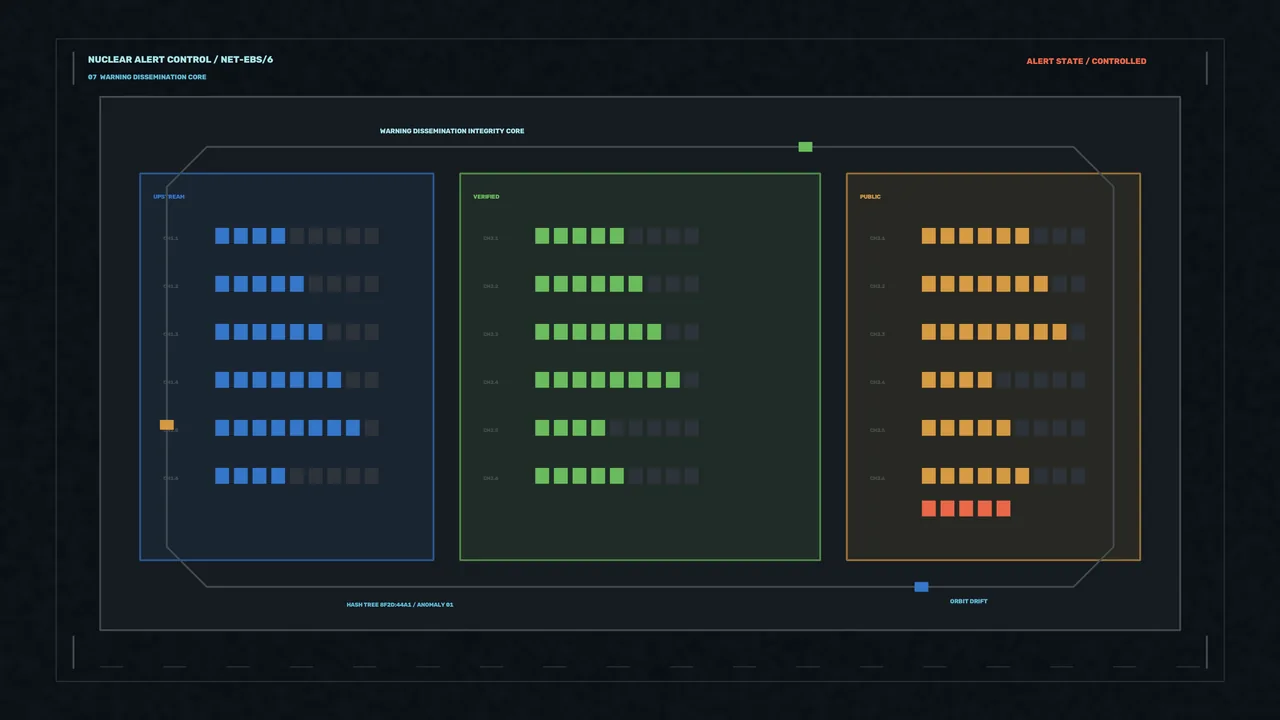Click the CH2.1 channel label
The height and width of the screenshot is (720, 1280).
(x=490, y=238)
